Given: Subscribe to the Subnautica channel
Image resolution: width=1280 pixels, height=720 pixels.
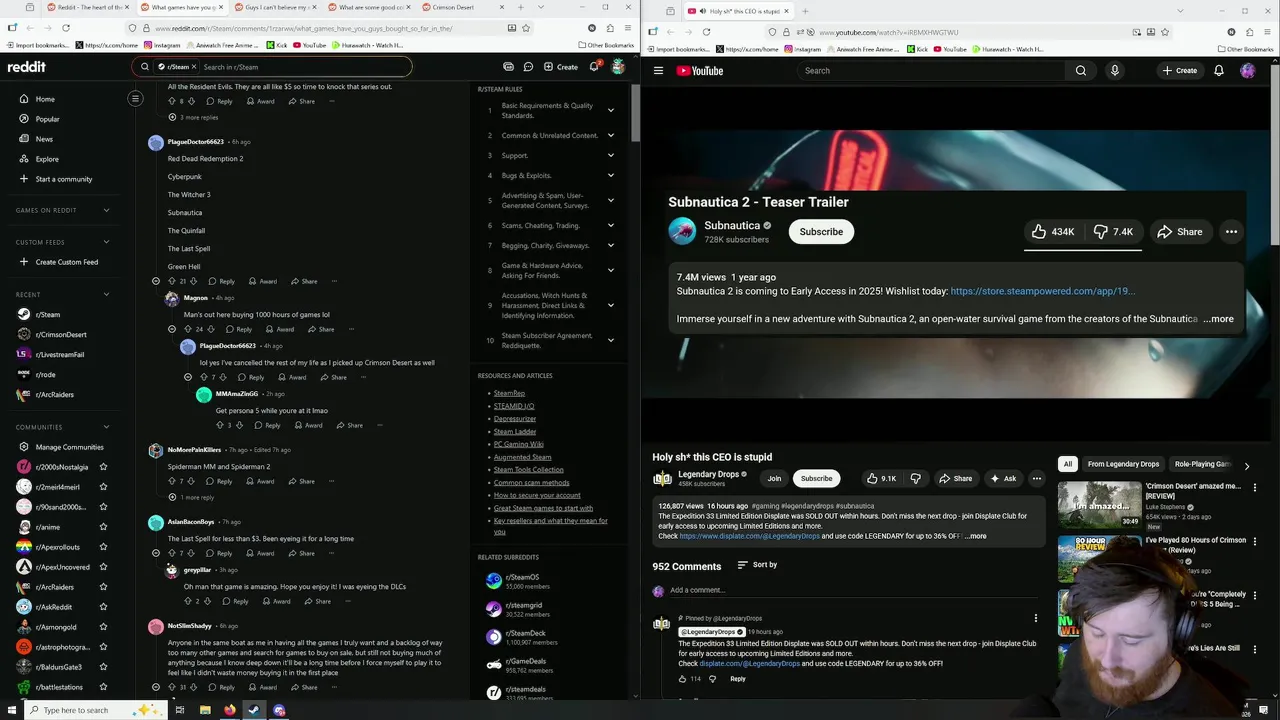Looking at the screenshot, I should (821, 232).
